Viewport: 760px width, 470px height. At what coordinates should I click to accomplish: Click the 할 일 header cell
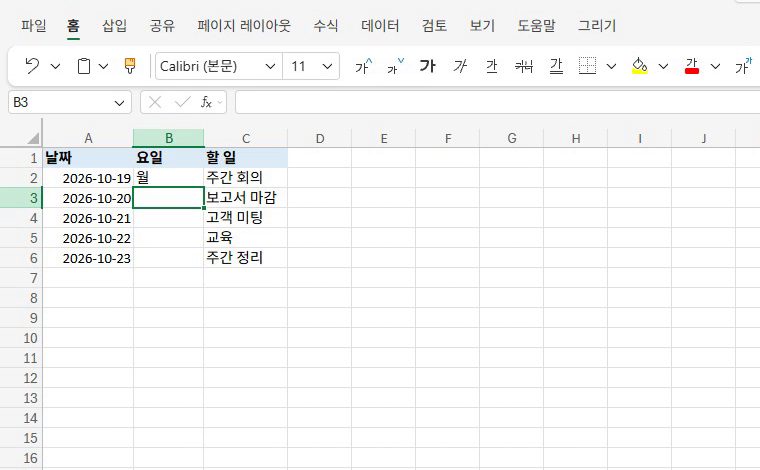pyautogui.click(x=246, y=158)
